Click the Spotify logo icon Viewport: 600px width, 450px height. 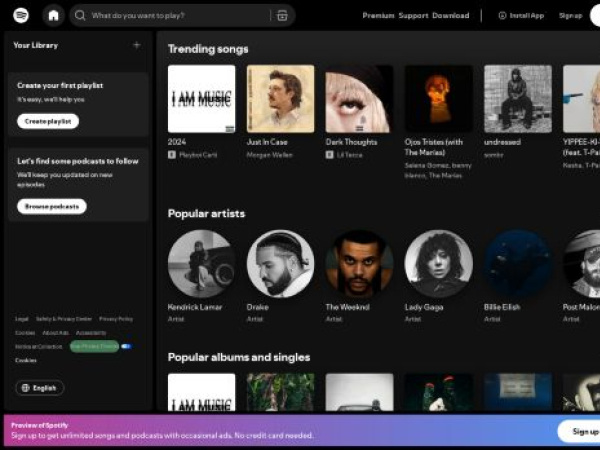point(21,15)
